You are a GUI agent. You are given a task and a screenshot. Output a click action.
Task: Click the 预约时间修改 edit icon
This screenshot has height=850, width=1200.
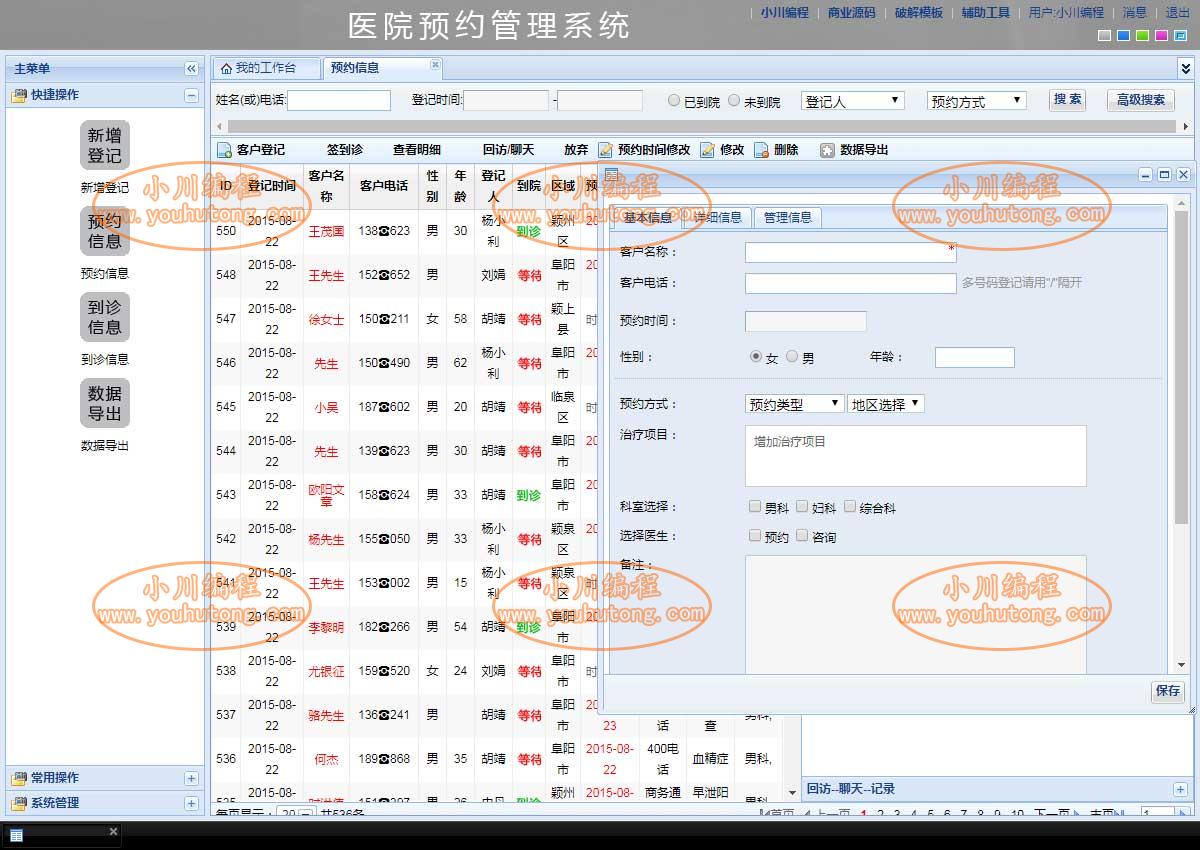pos(605,150)
